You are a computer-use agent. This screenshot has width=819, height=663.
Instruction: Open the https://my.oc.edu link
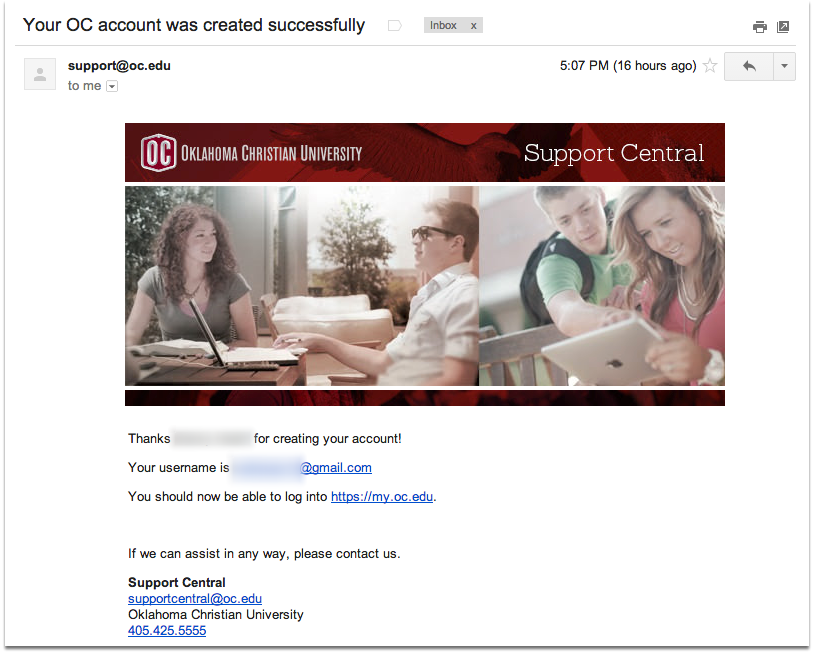point(382,496)
